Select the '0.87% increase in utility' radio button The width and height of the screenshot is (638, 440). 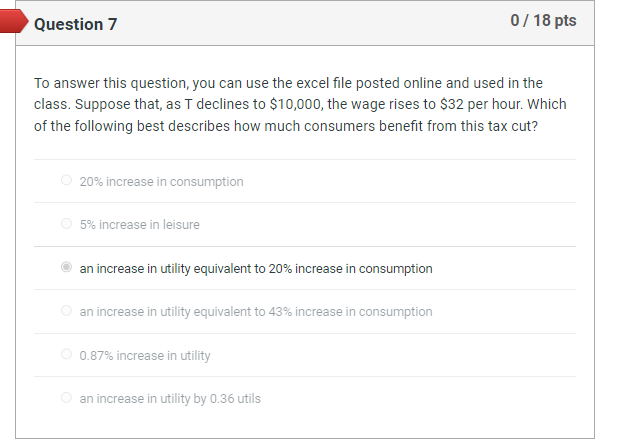(66, 355)
